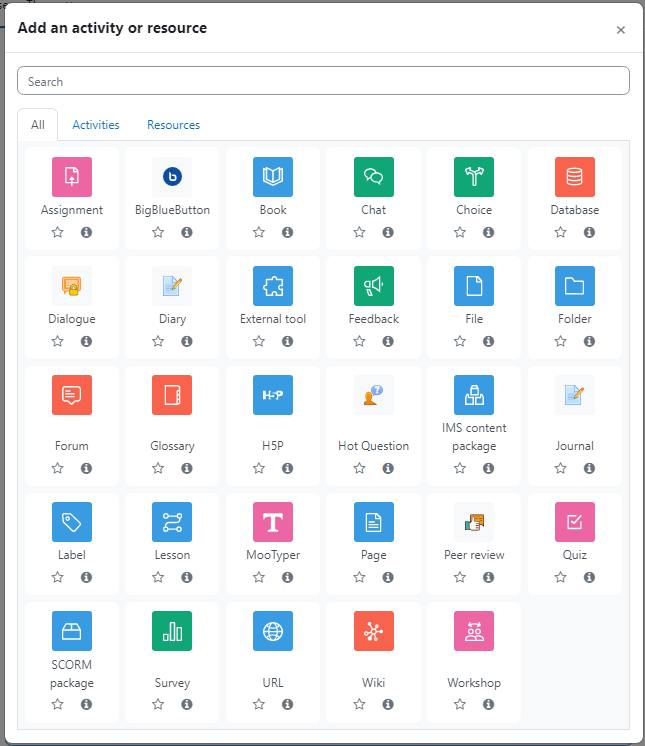Select the Quiz activity icon
645x746 pixels.
[x=575, y=521]
